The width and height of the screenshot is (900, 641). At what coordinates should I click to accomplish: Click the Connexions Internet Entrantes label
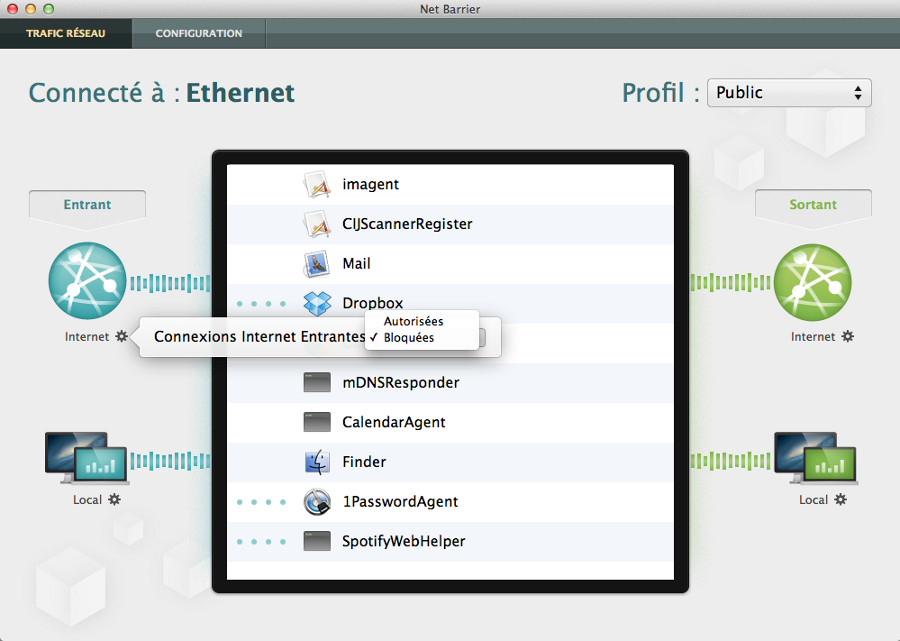pyautogui.click(x=259, y=337)
